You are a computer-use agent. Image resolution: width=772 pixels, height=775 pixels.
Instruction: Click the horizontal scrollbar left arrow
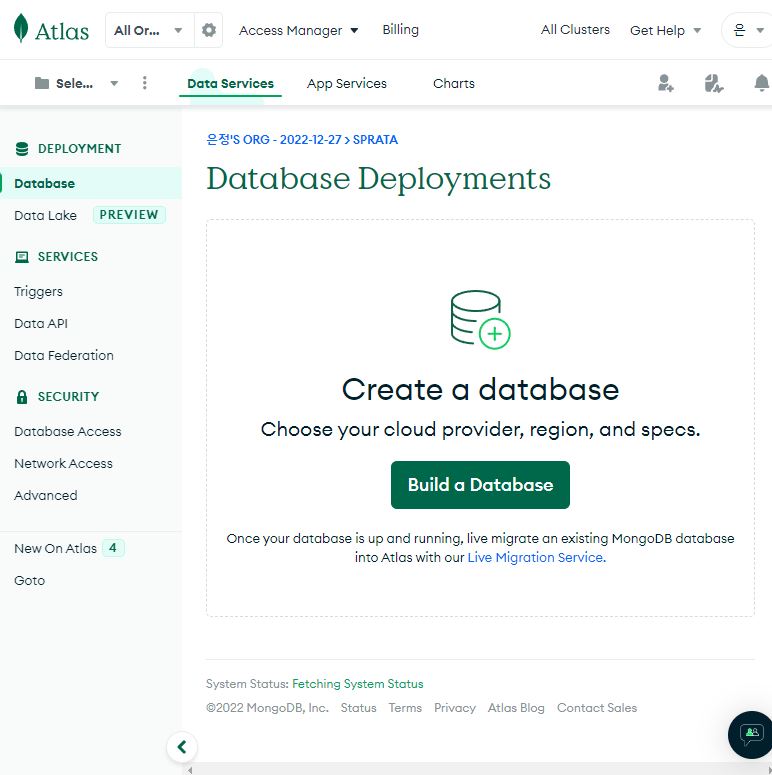tap(190, 770)
